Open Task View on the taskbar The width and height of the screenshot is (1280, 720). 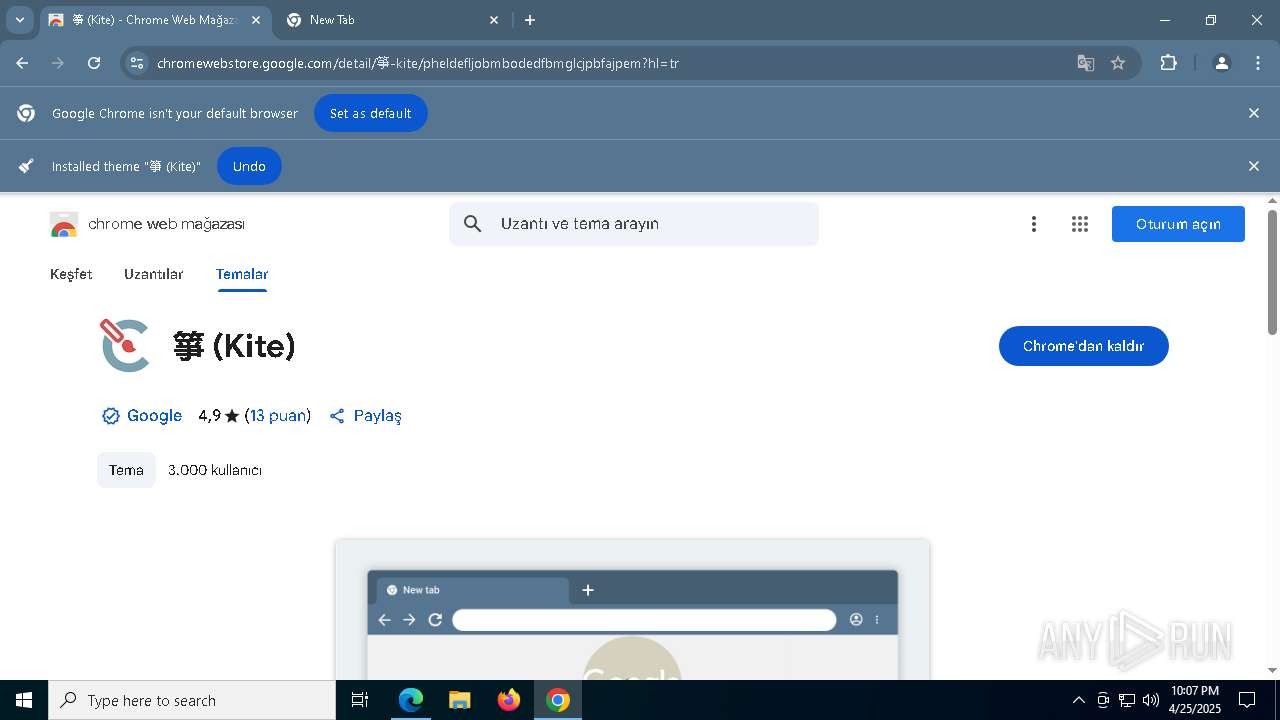(x=360, y=700)
